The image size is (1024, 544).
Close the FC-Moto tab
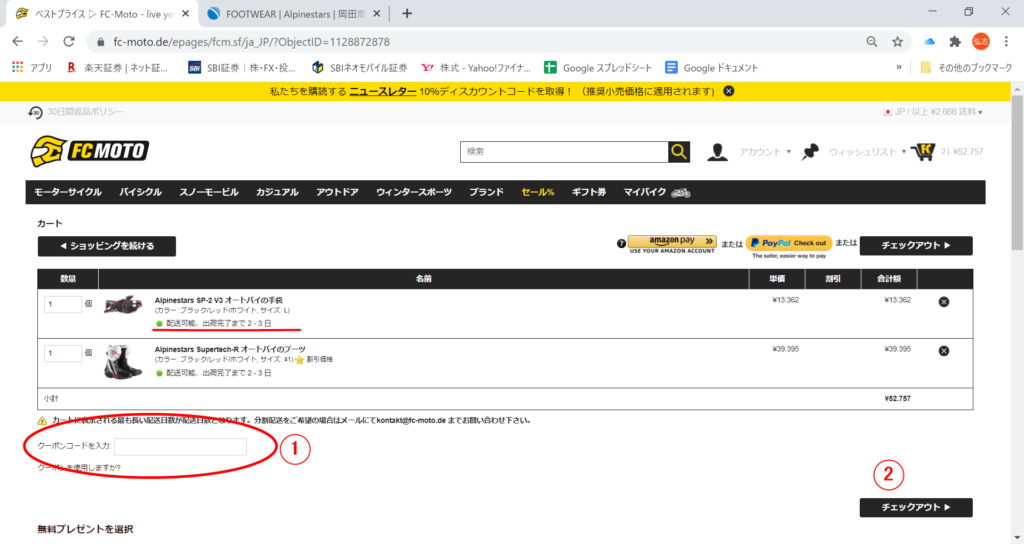185,14
